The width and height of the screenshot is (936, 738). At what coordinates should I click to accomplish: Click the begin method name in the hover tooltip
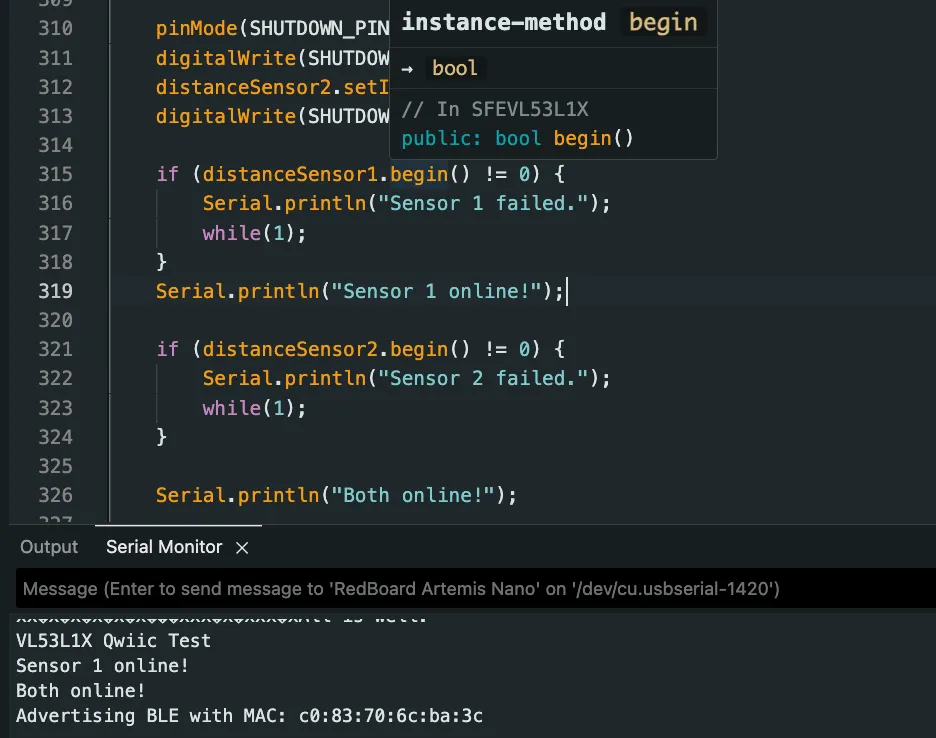pyautogui.click(x=663, y=21)
